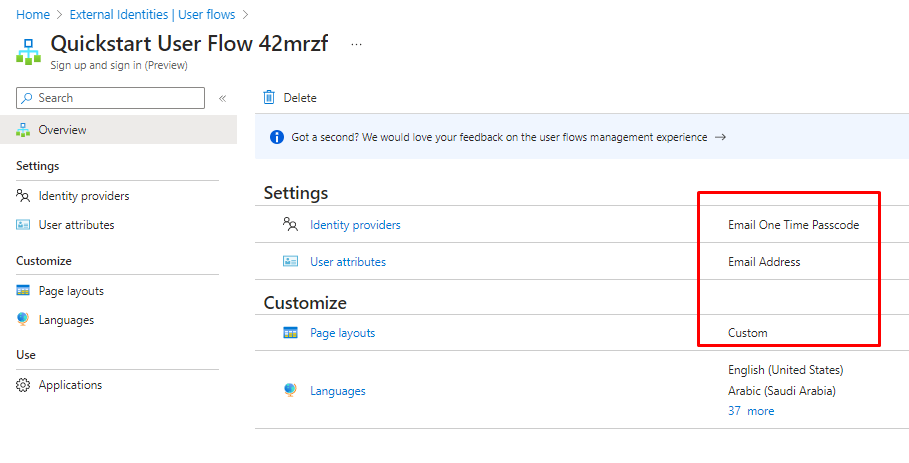
Task: Click the User attributes card icon in the sidebar
Action: click(23, 225)
